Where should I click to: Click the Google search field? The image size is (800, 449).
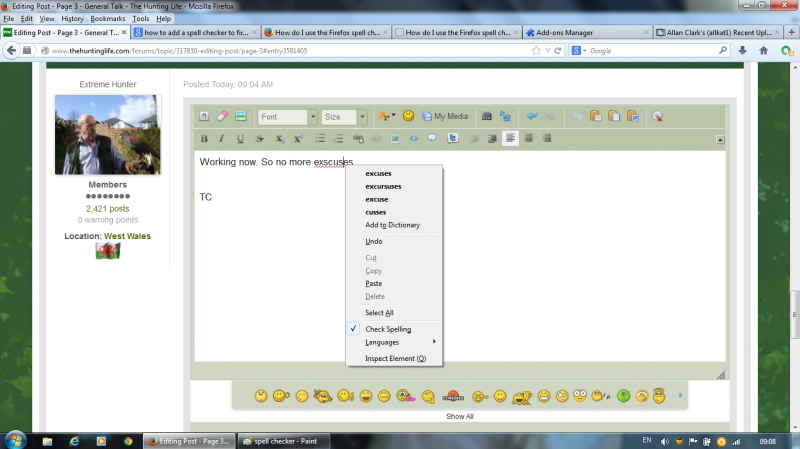pyautogui.click(x=653, y=51)
